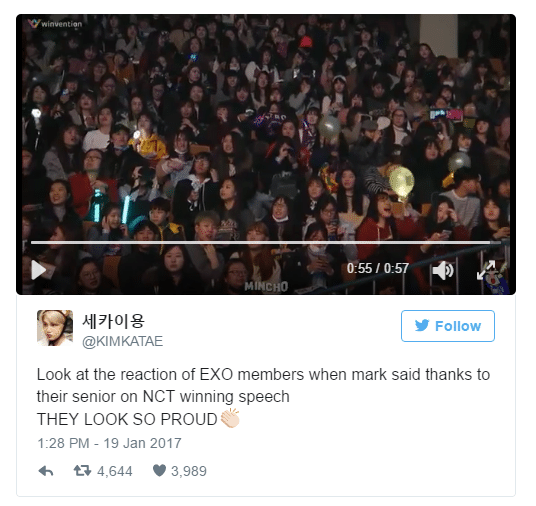Play the embedded tweet video
The height and width of the screenshot is (506, 536).
click(39, 270)
